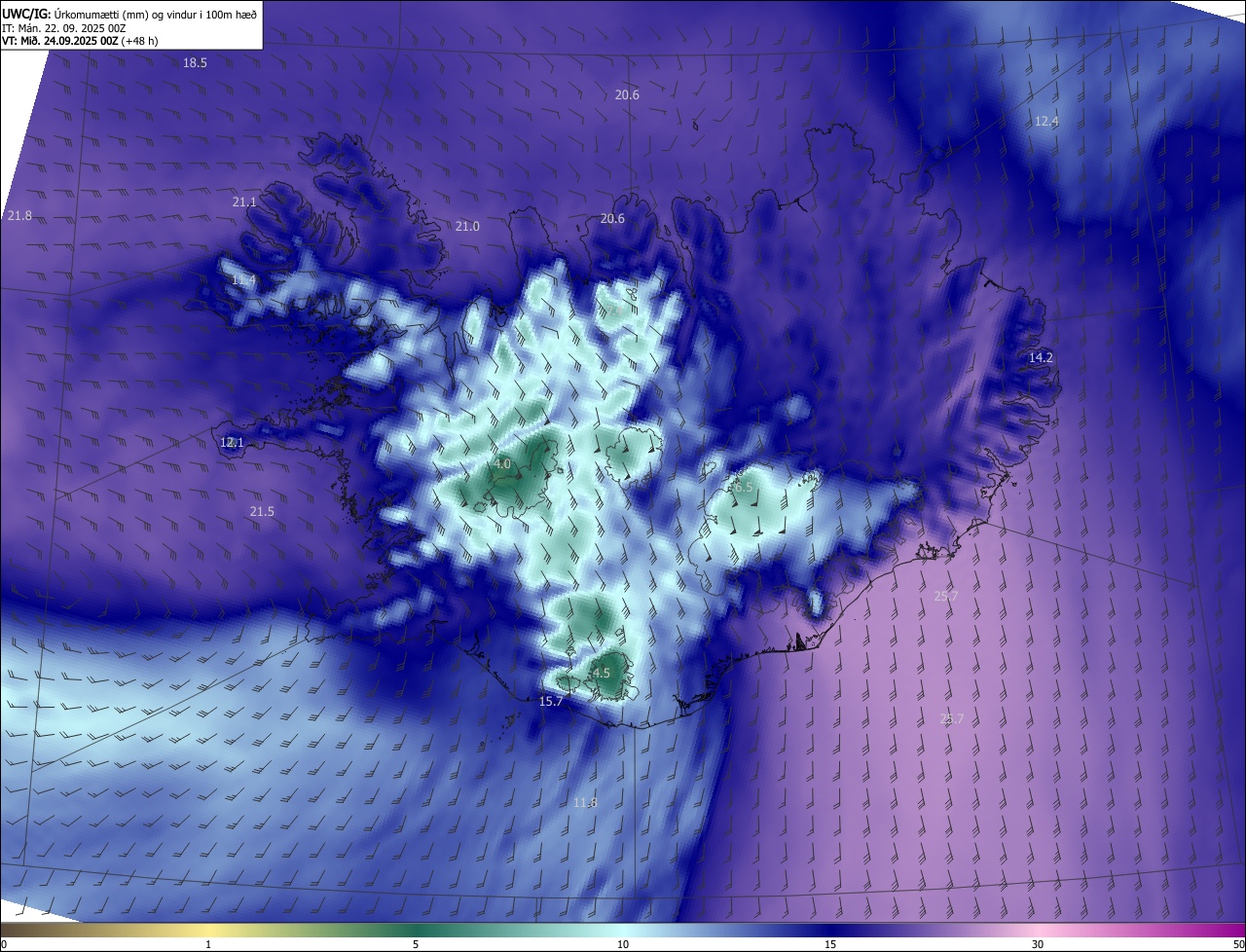
Task: Click the map title 'UWC/IG: Úrkomumætti (mm)' line
Action: (x=129, y=13)
